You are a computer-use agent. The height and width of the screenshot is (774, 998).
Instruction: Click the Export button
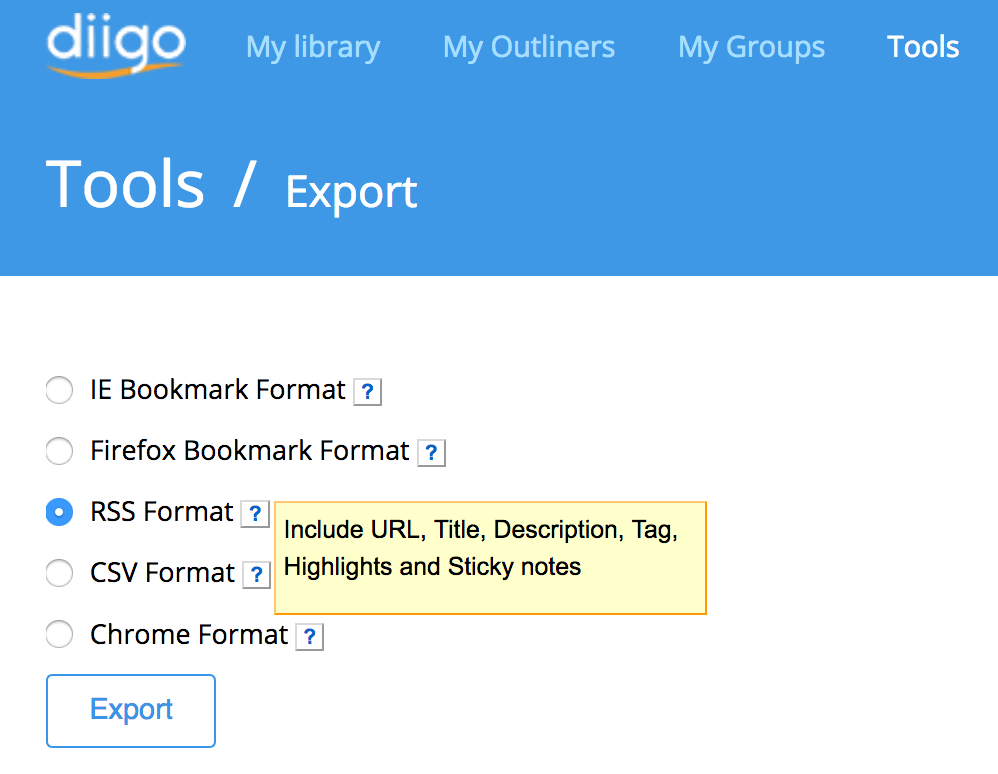coord(131,710)
